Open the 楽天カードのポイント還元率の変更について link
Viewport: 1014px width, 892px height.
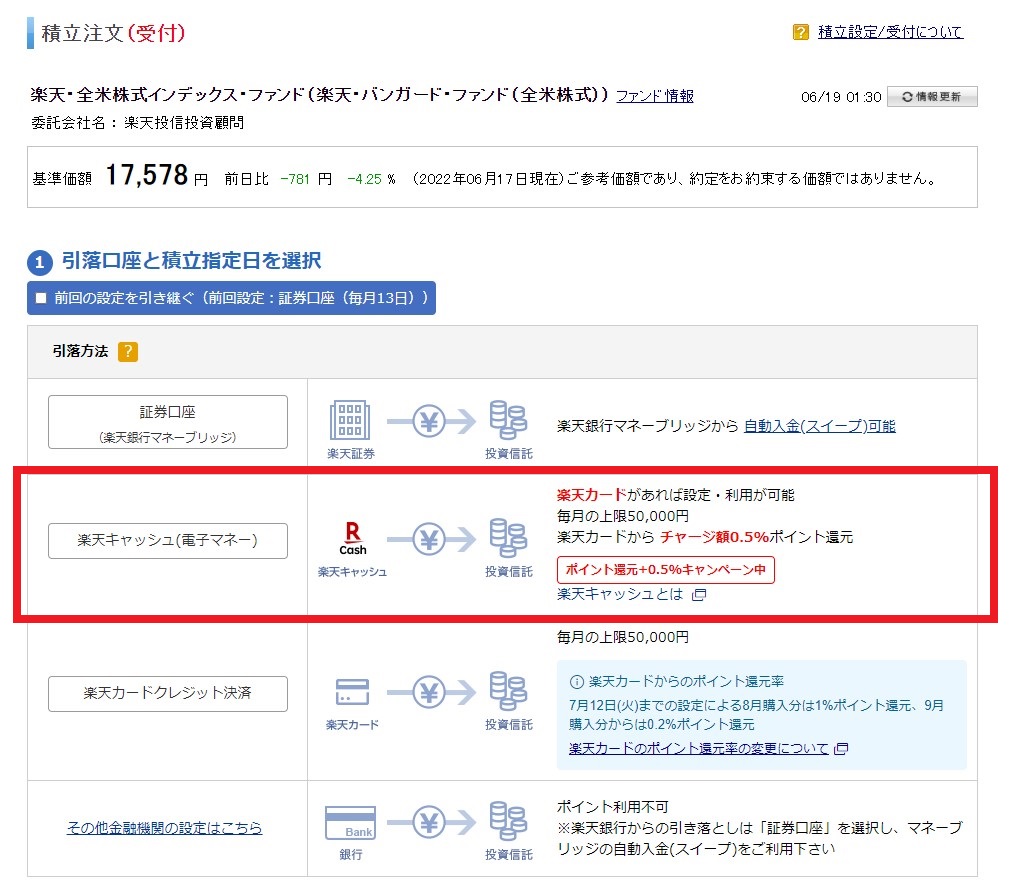coord(698,748)
